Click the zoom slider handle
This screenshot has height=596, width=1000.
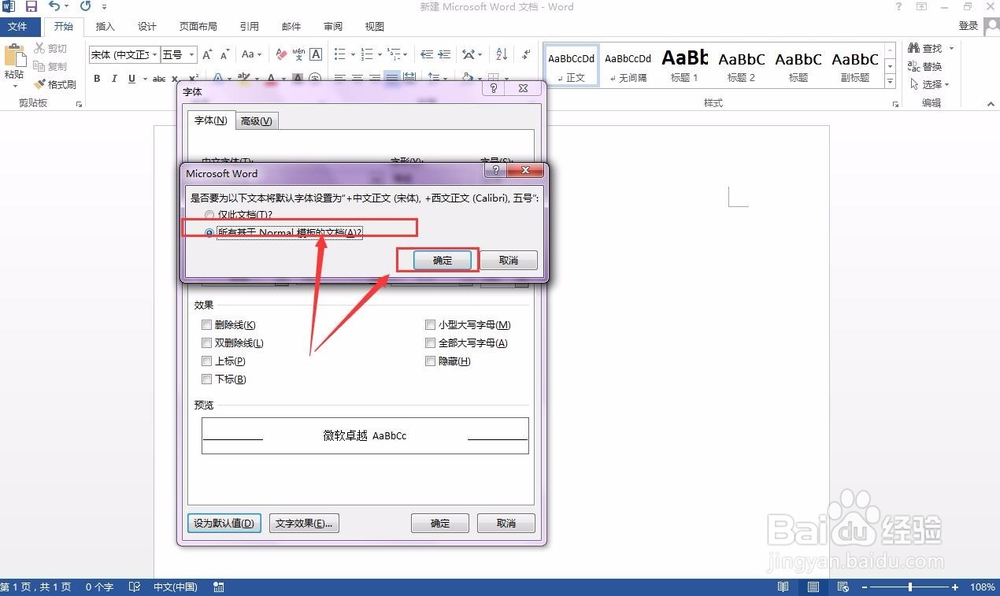(x=910, y=586)
